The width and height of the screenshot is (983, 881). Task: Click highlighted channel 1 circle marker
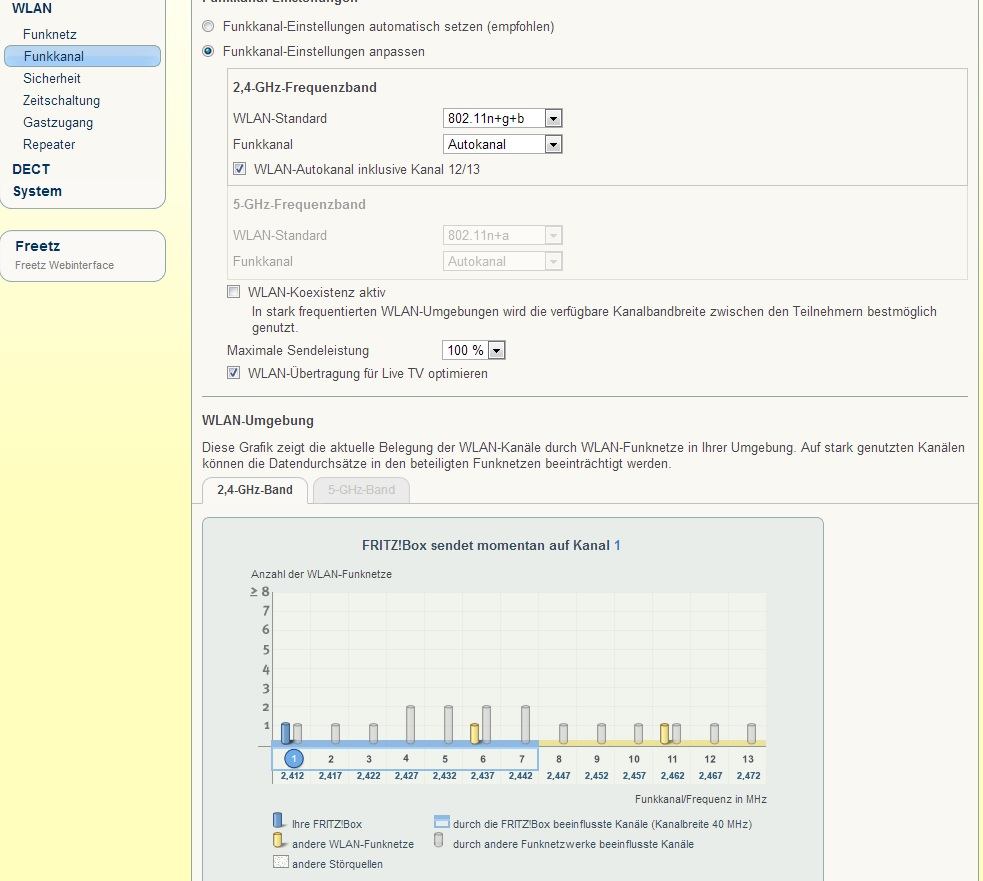tap(293, 759)
